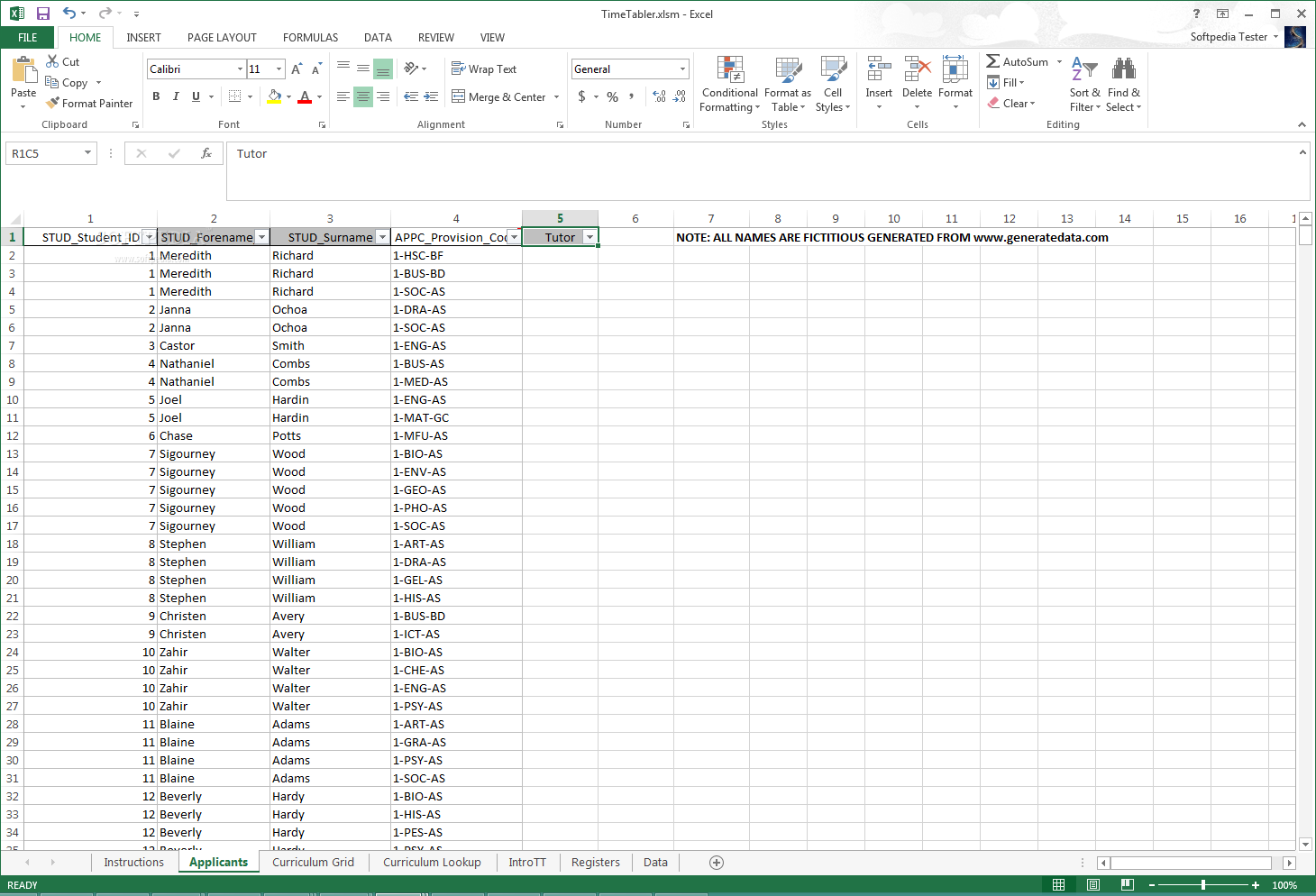Open the General number format dropdown
Screen dimensions: 1316x896
682,69
